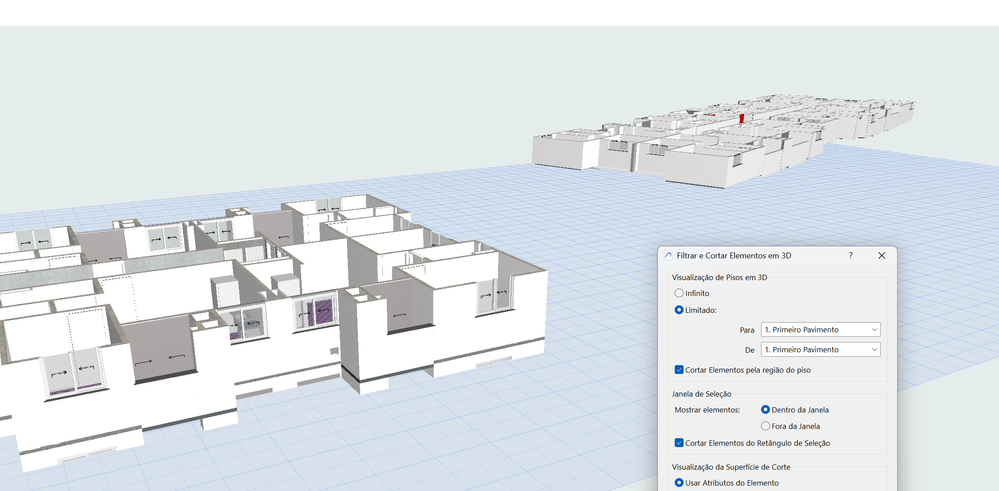Screen dimensions: 999x491
Task: Click empty sky area above the horizon
Action: 300,90
